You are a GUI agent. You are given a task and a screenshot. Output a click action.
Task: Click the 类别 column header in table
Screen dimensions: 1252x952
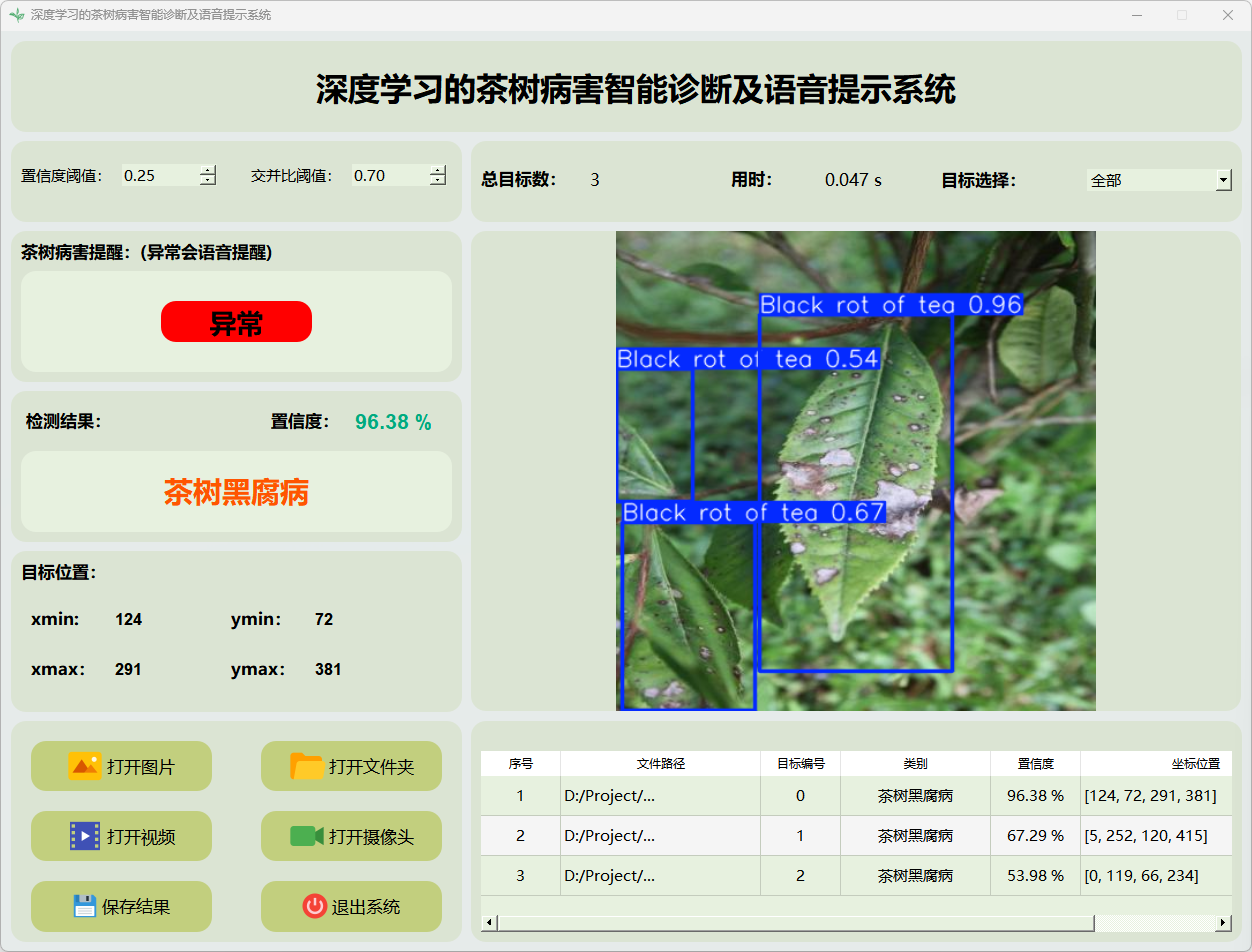[915, 763]
